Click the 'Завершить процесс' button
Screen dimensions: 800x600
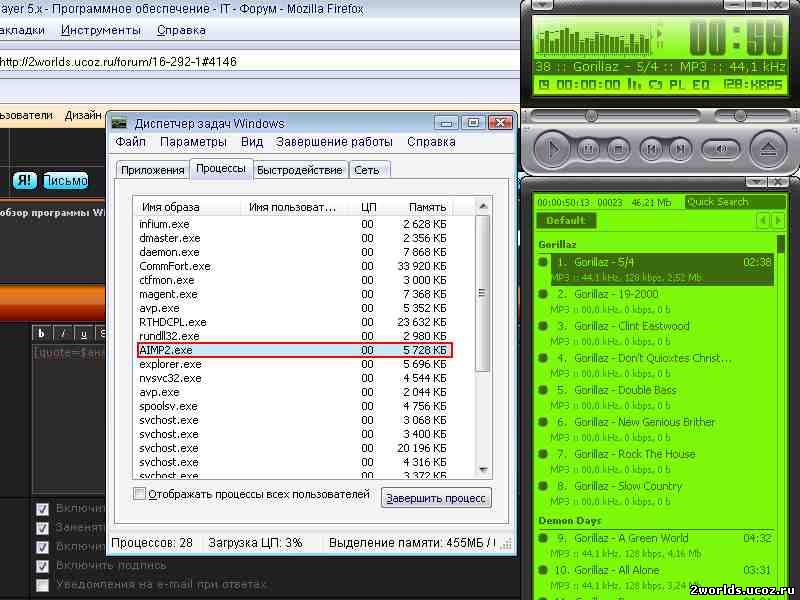[436, 498]
